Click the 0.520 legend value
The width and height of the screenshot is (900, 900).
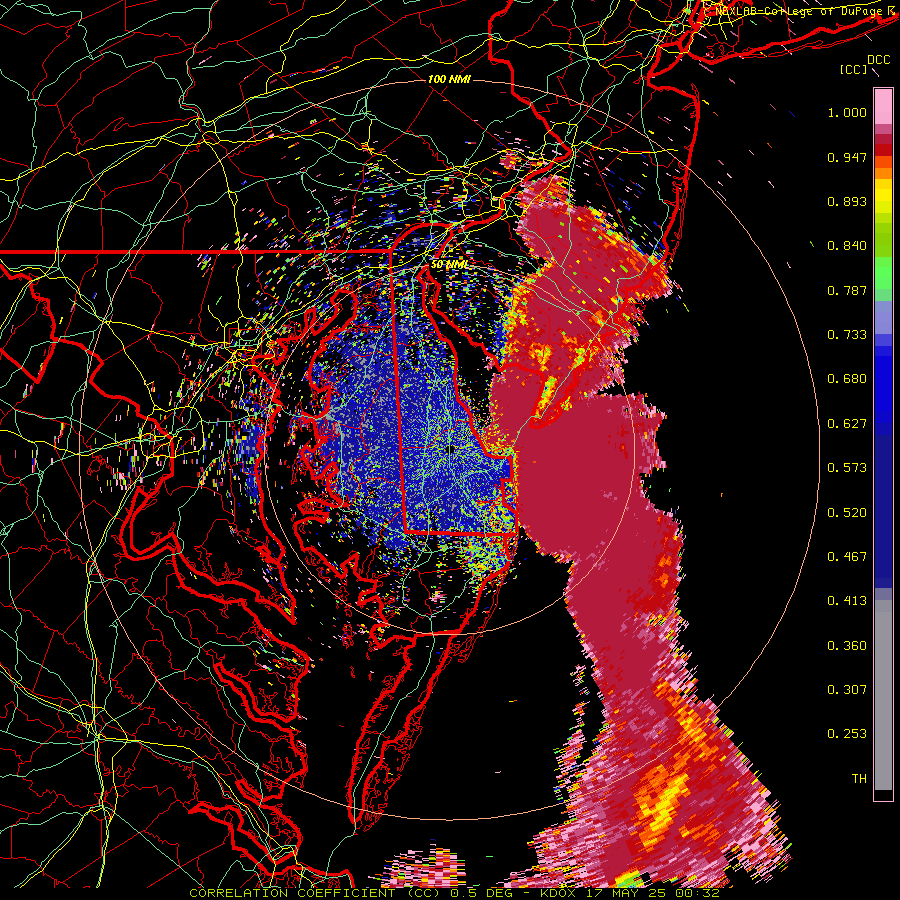(x=847, y=513)
